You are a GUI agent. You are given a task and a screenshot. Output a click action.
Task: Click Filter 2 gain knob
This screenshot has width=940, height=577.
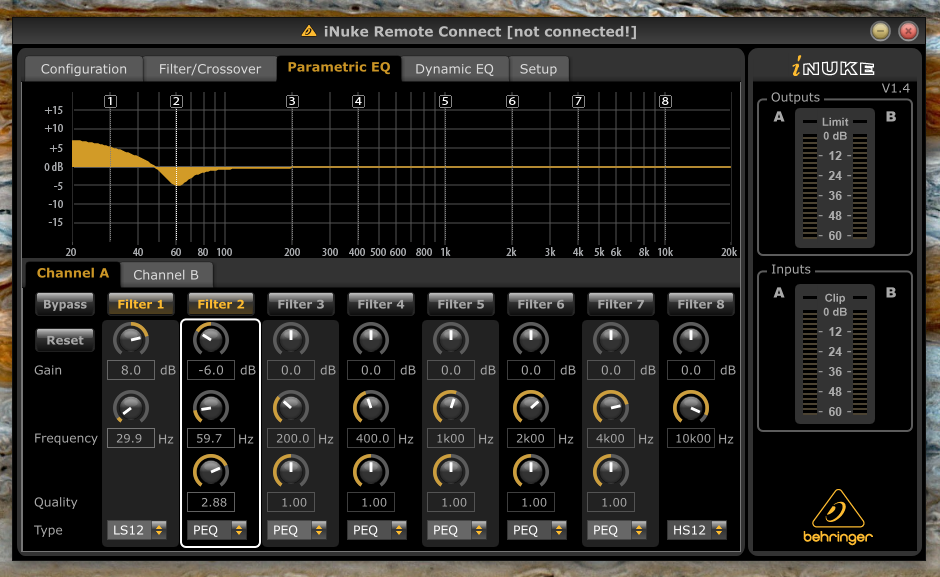211,339
